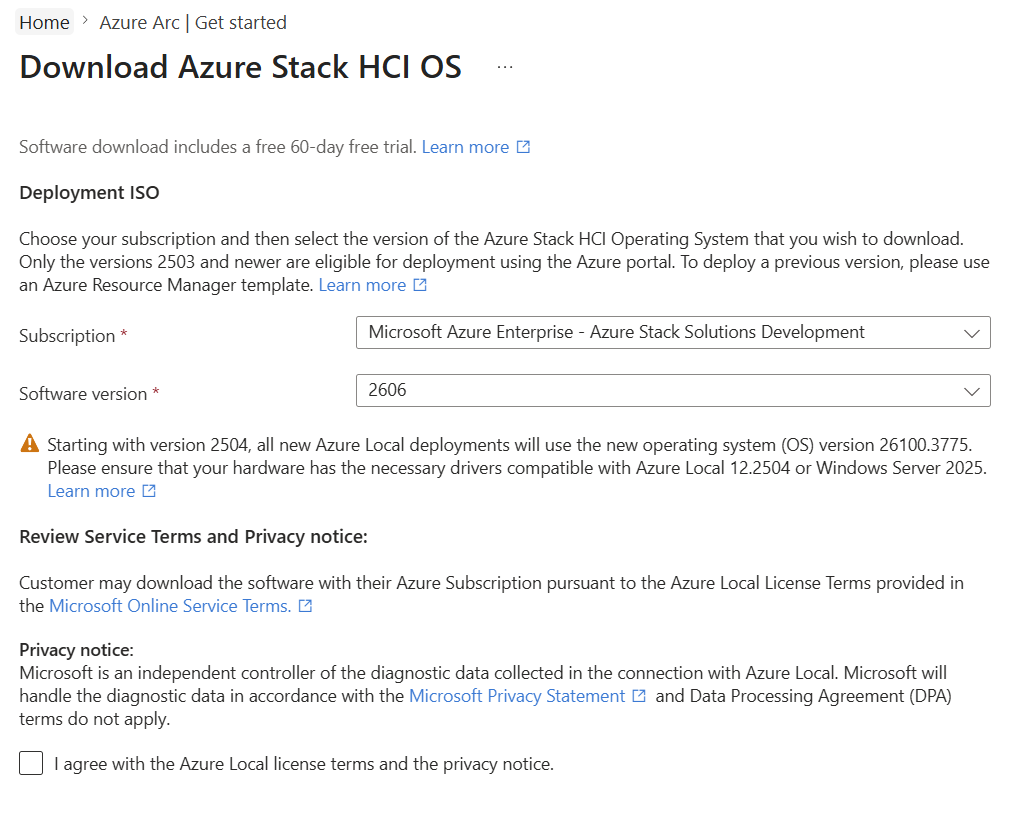Open Learn more link about free trial
This screenshot has width=1014, height=814.
click(465, 147)
